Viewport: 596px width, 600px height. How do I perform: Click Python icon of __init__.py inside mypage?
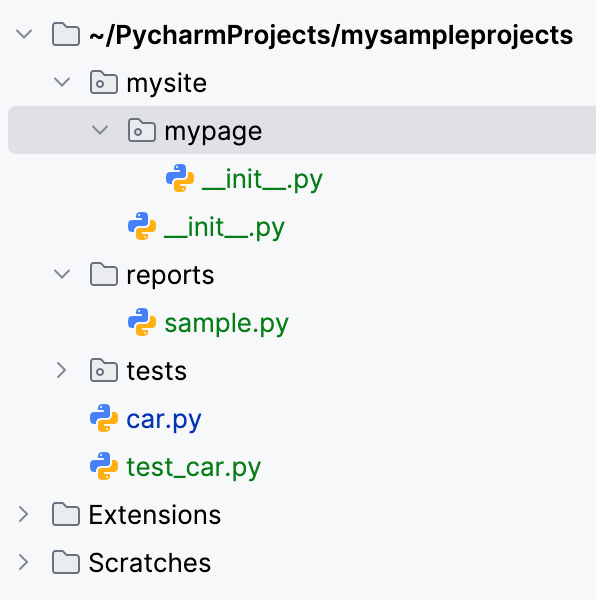[180, 178]
